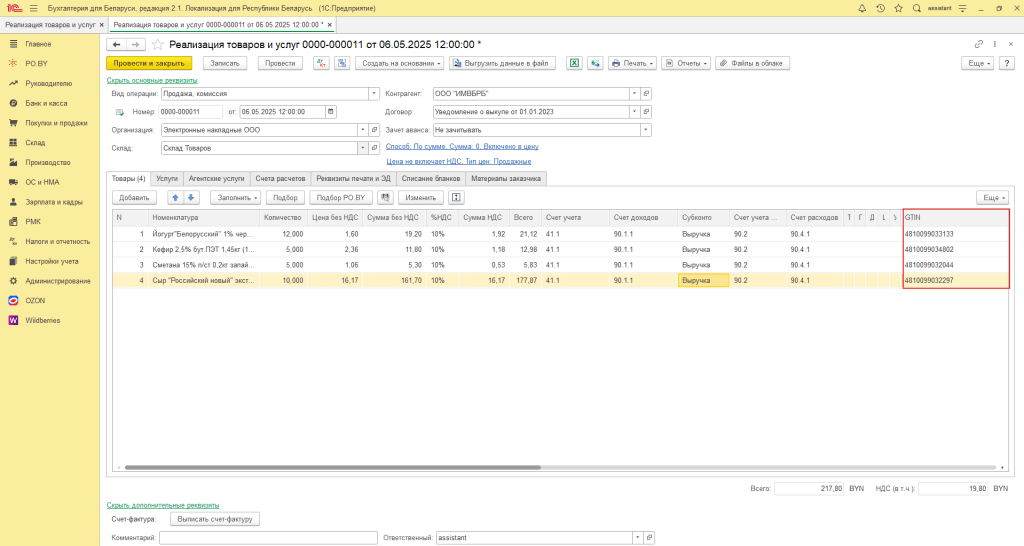Open global search magnifier icon

pyautogui.click(x=917, y=8)
